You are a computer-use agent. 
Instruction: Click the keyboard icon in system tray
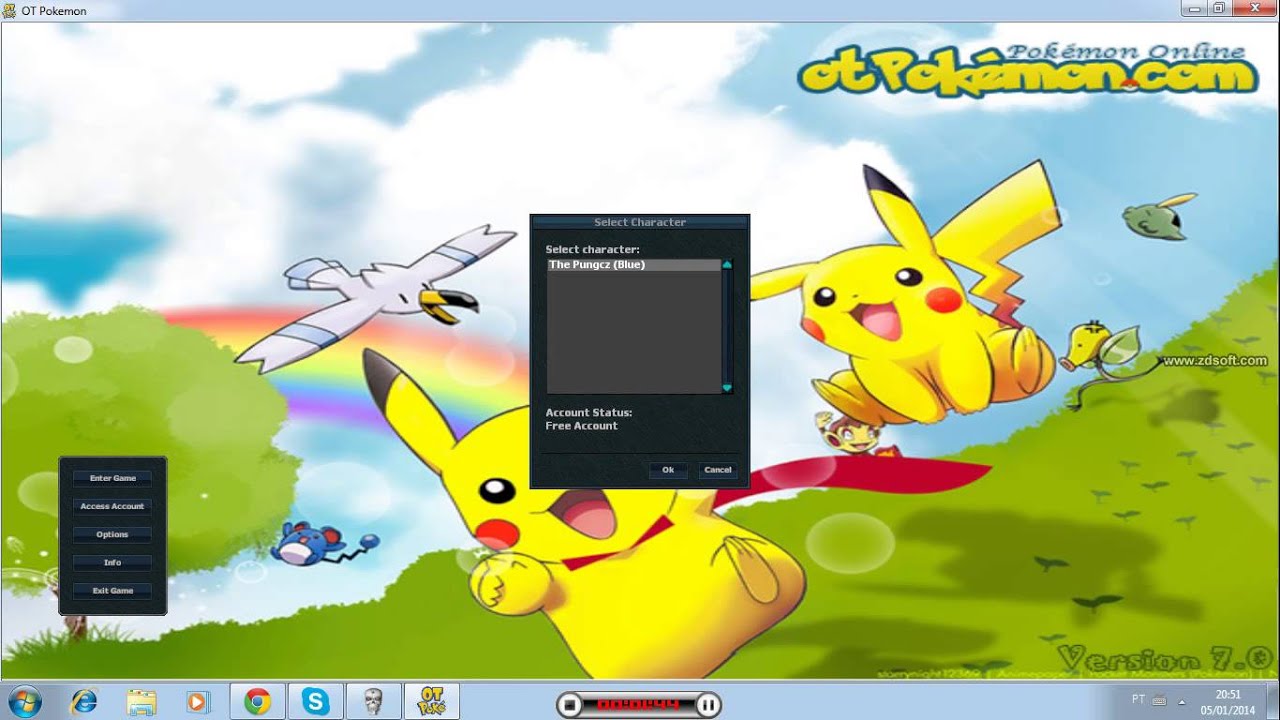pyautogui.click(x=1159, y=700)
